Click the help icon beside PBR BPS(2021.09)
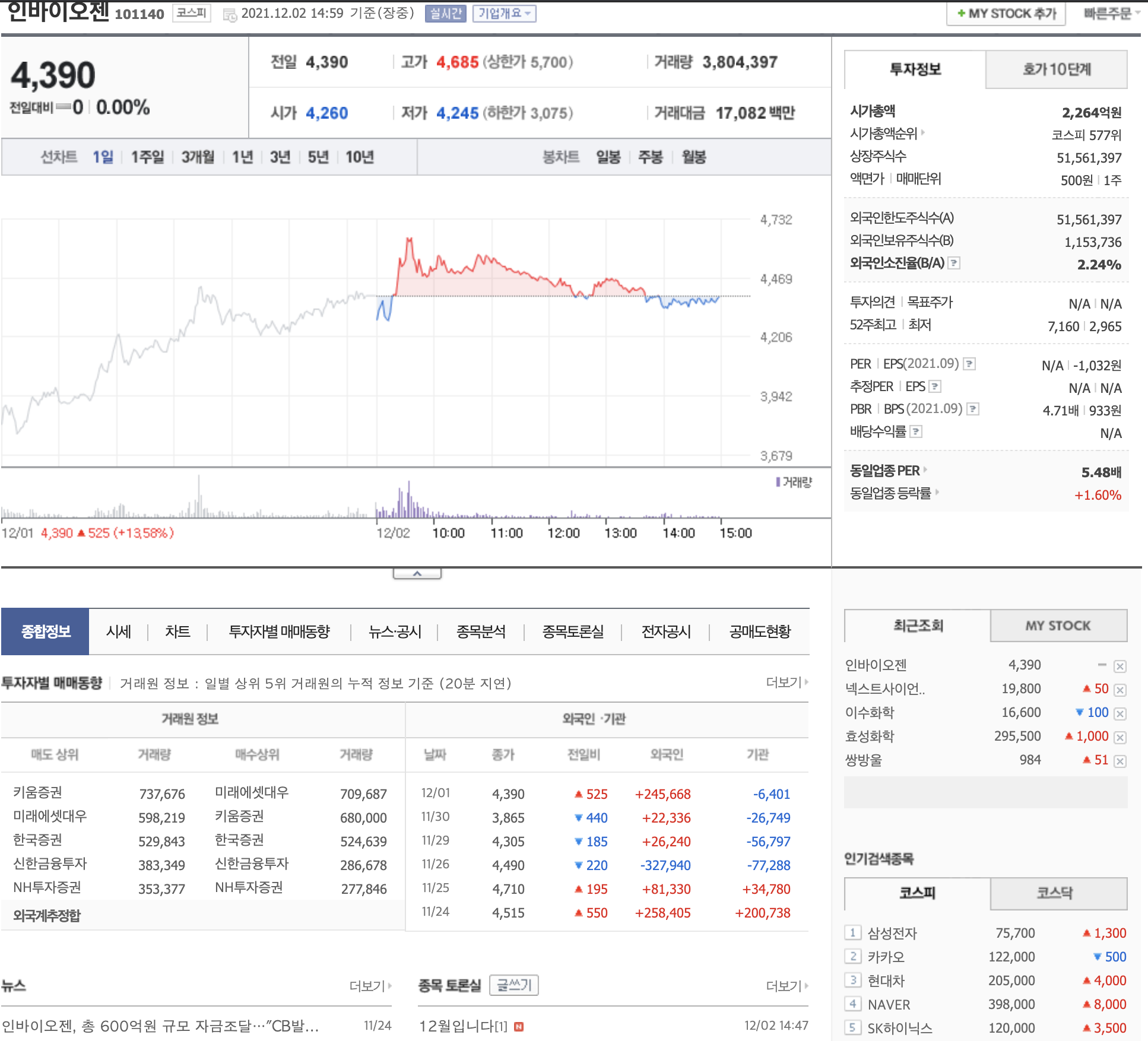This screenshot has height=1041, width=1148. pos(973,409)
